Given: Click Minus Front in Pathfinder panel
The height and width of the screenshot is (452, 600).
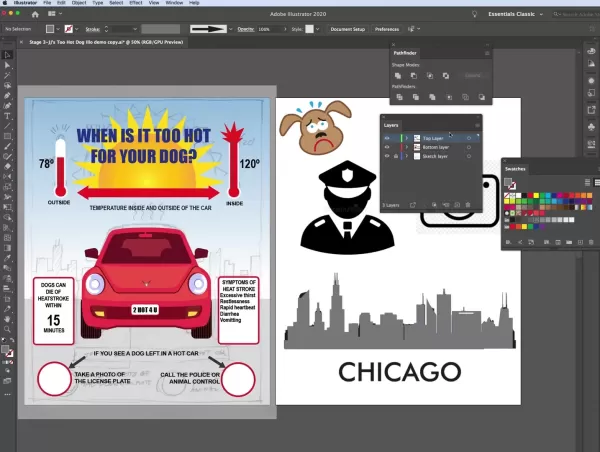Looking at the screenshot, I should pos(415,75).
